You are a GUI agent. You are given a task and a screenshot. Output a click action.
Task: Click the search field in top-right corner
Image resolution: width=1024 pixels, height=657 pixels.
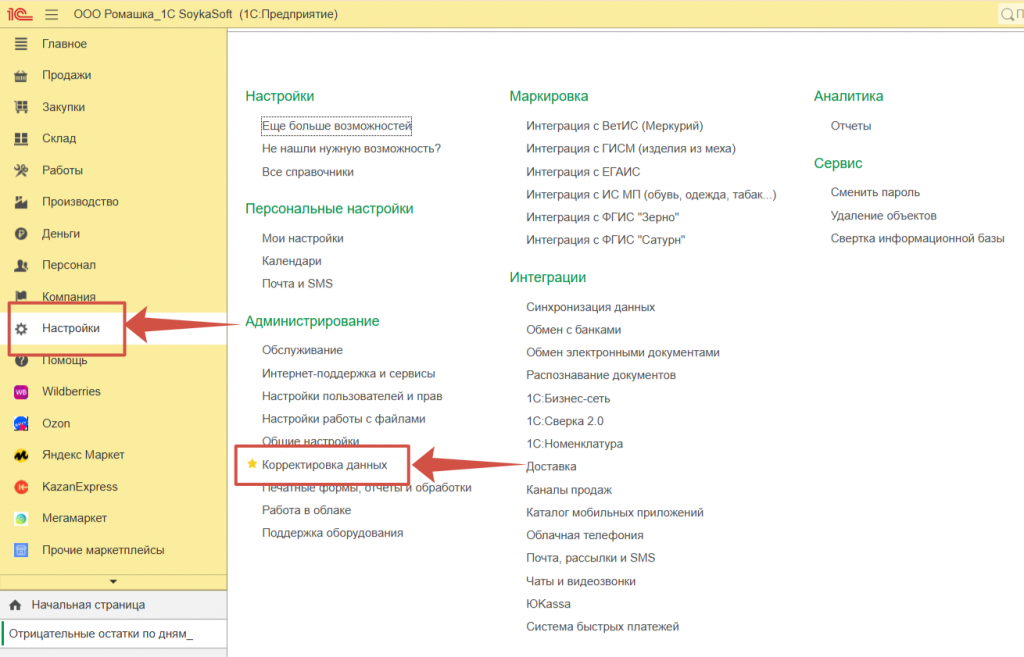pos(1012,14)
